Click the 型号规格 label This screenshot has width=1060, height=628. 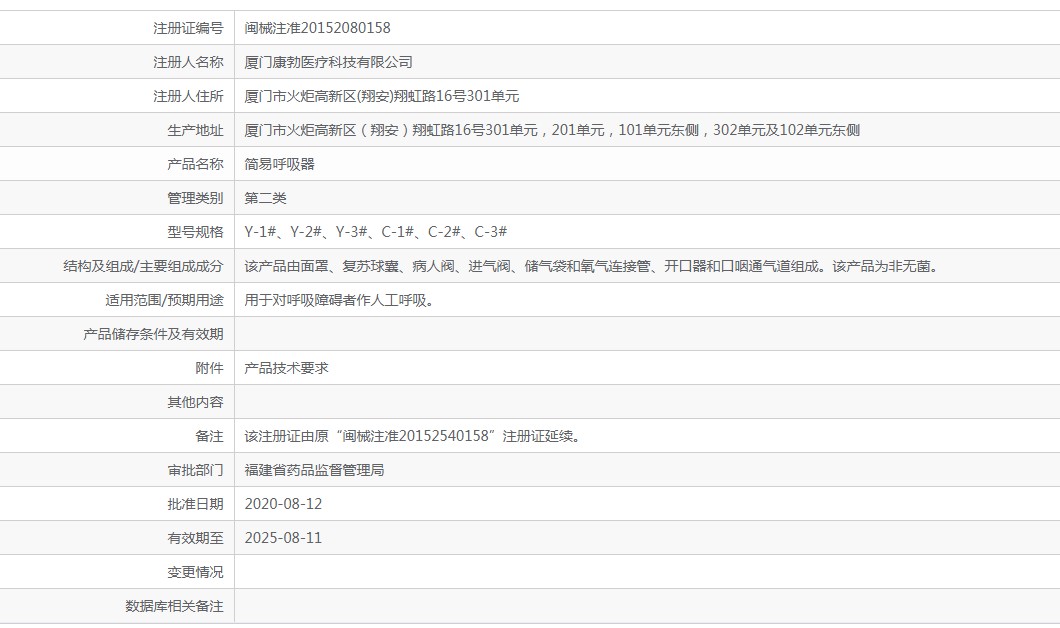coord(195,232)
